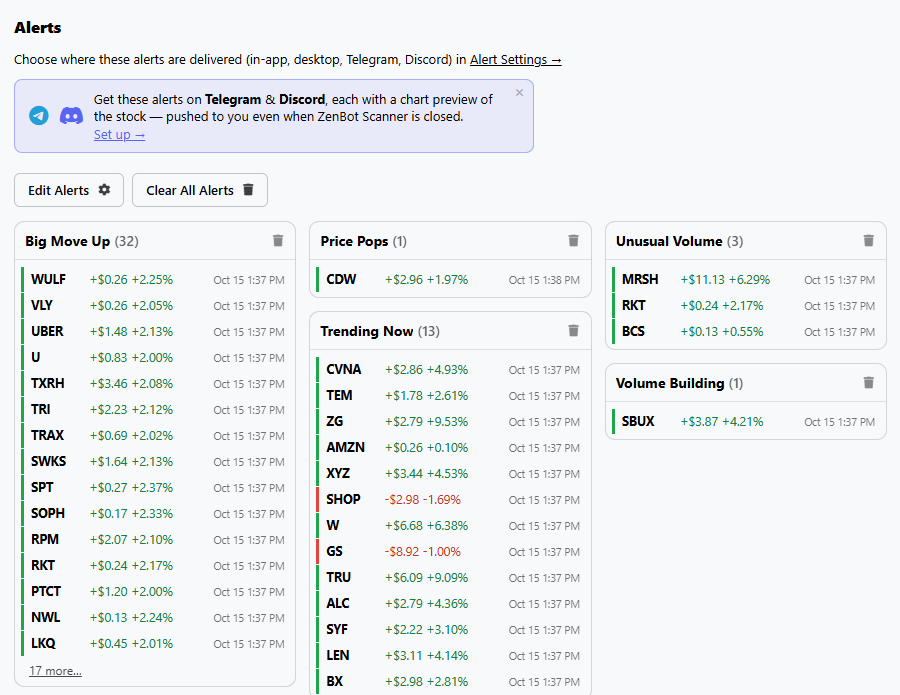
Task: Open the TRI alert entry
Action: (155, 409)
